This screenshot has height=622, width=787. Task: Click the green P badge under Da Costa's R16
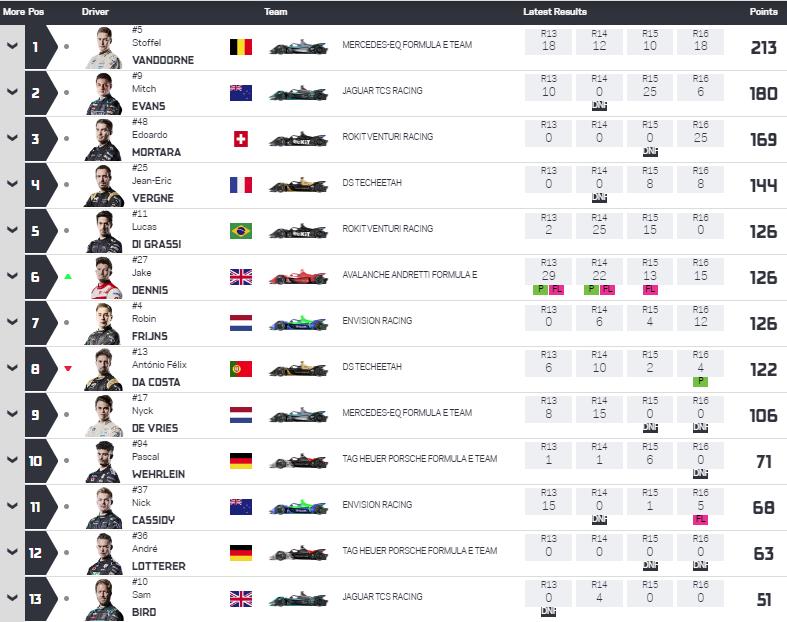point(700,382)
